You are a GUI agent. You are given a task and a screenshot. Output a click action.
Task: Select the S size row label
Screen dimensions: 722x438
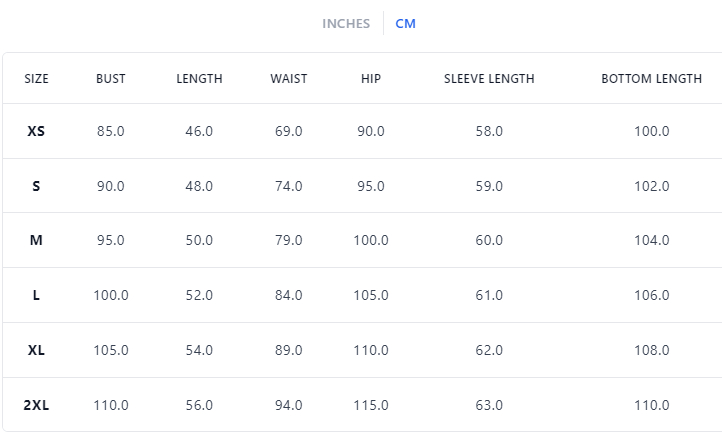coord(36,186)
